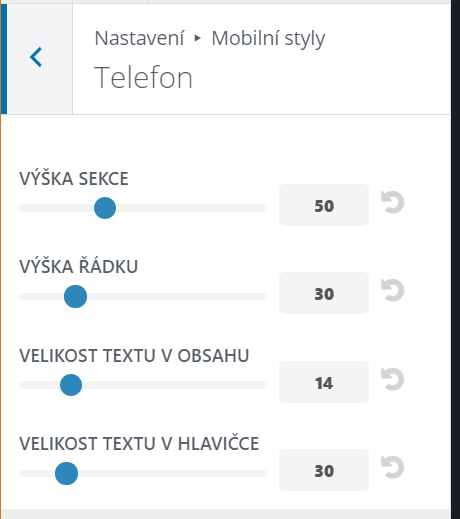
Task: Click the VÝŠKA SEKCE label
Action: (x=74, y=178)
